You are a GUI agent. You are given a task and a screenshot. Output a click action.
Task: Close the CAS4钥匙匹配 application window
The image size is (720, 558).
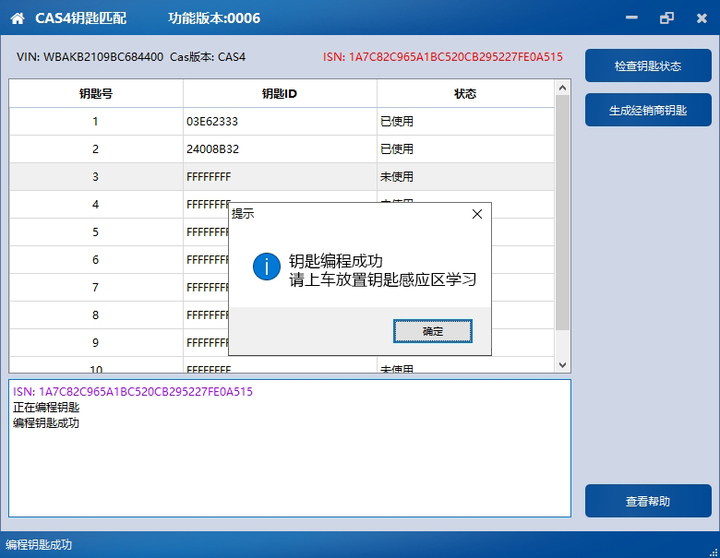click(x=702, y=18)
